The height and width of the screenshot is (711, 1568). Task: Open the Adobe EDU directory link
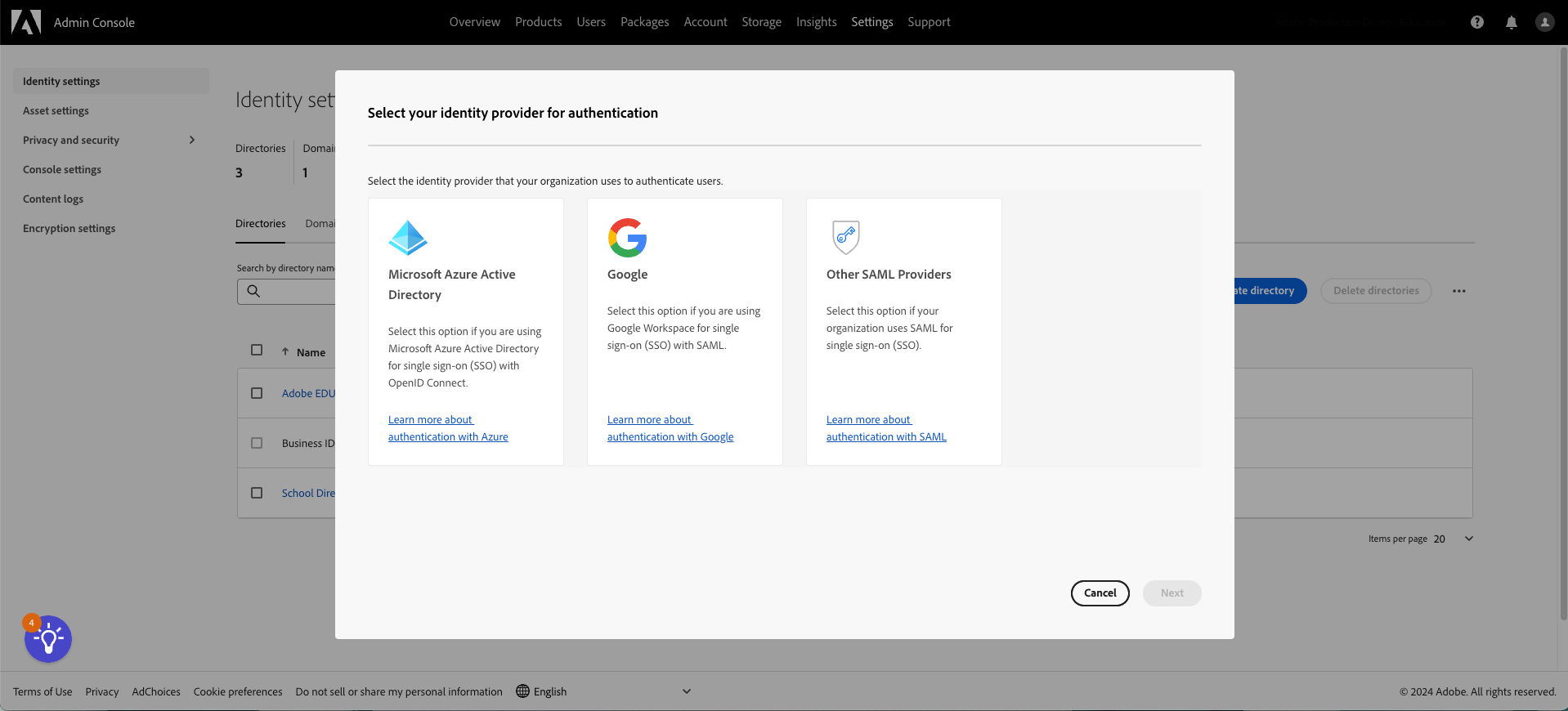pyautogui.click(x=308, y=393)
